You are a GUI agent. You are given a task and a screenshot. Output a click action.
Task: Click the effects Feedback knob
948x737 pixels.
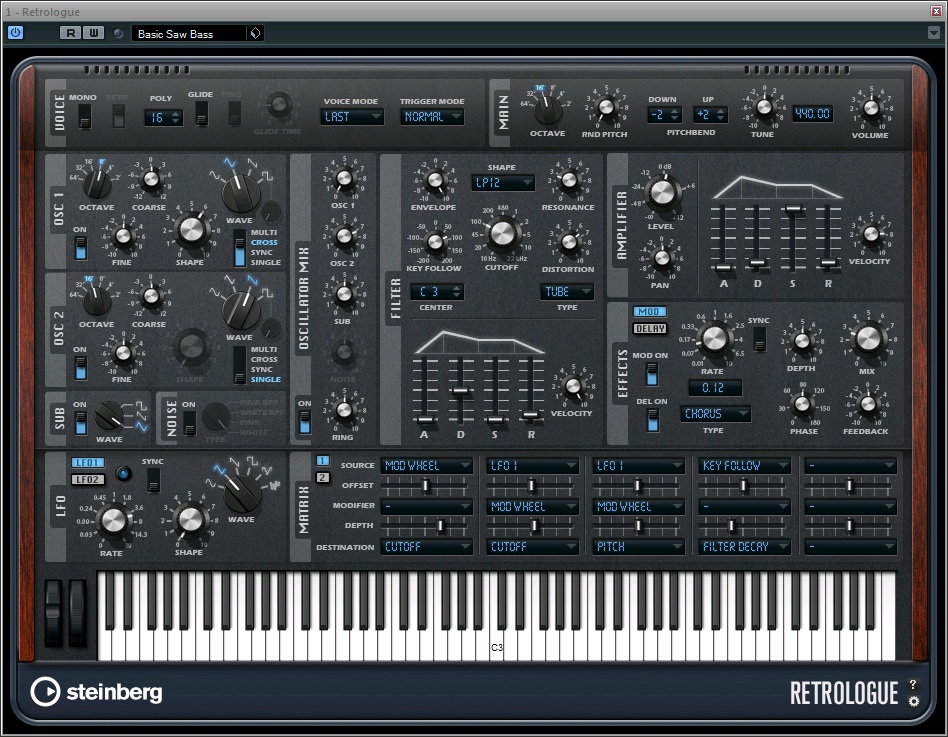pos(867,403)
